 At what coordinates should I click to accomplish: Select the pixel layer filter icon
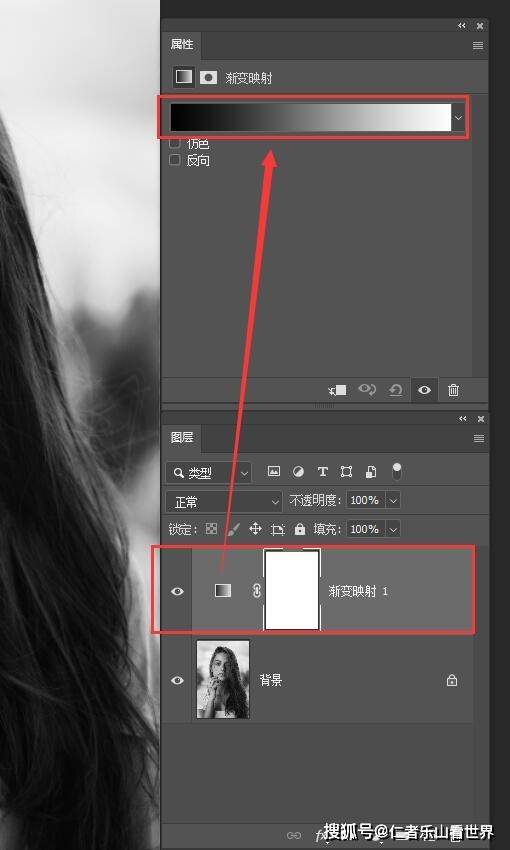274,472
